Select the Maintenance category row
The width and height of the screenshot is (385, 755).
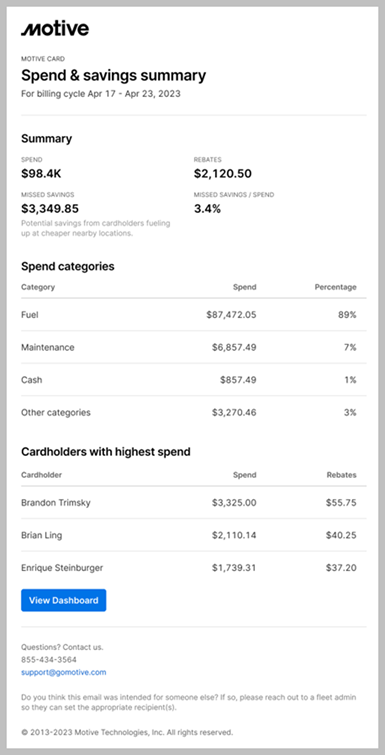point(193,347)
